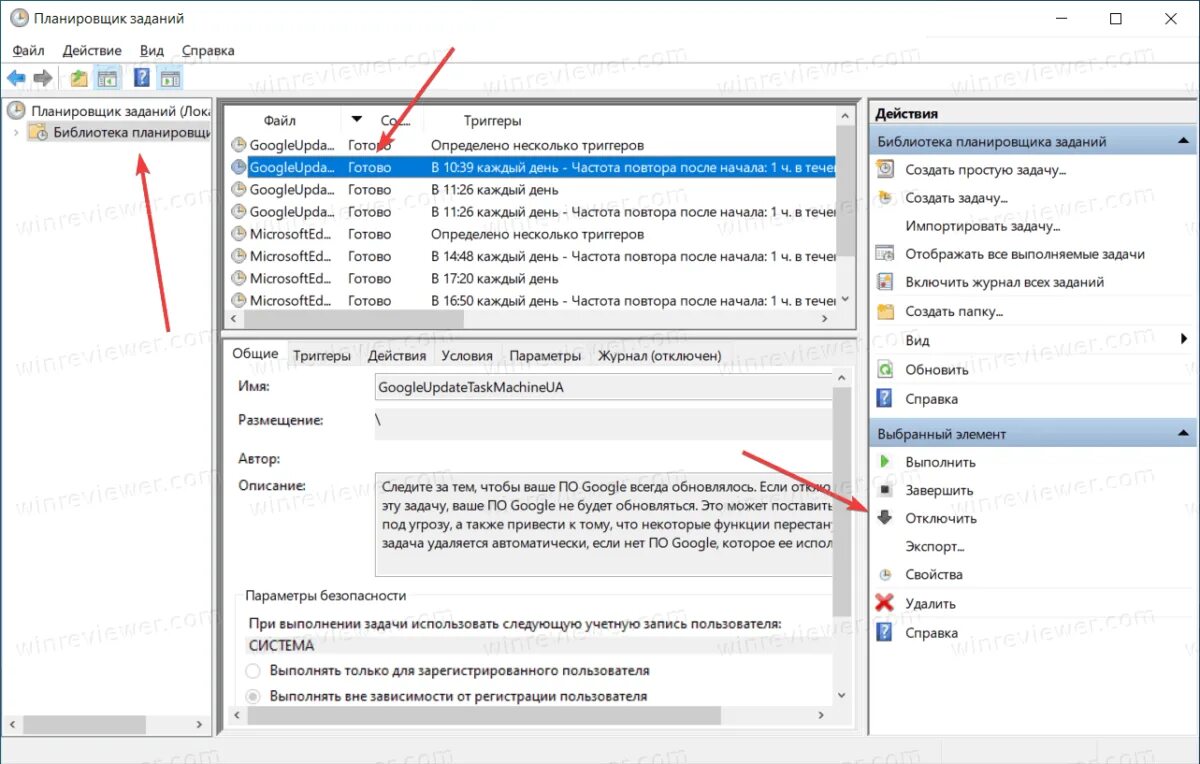
Task: Click the Удалить action text
Action: (930, 604)
